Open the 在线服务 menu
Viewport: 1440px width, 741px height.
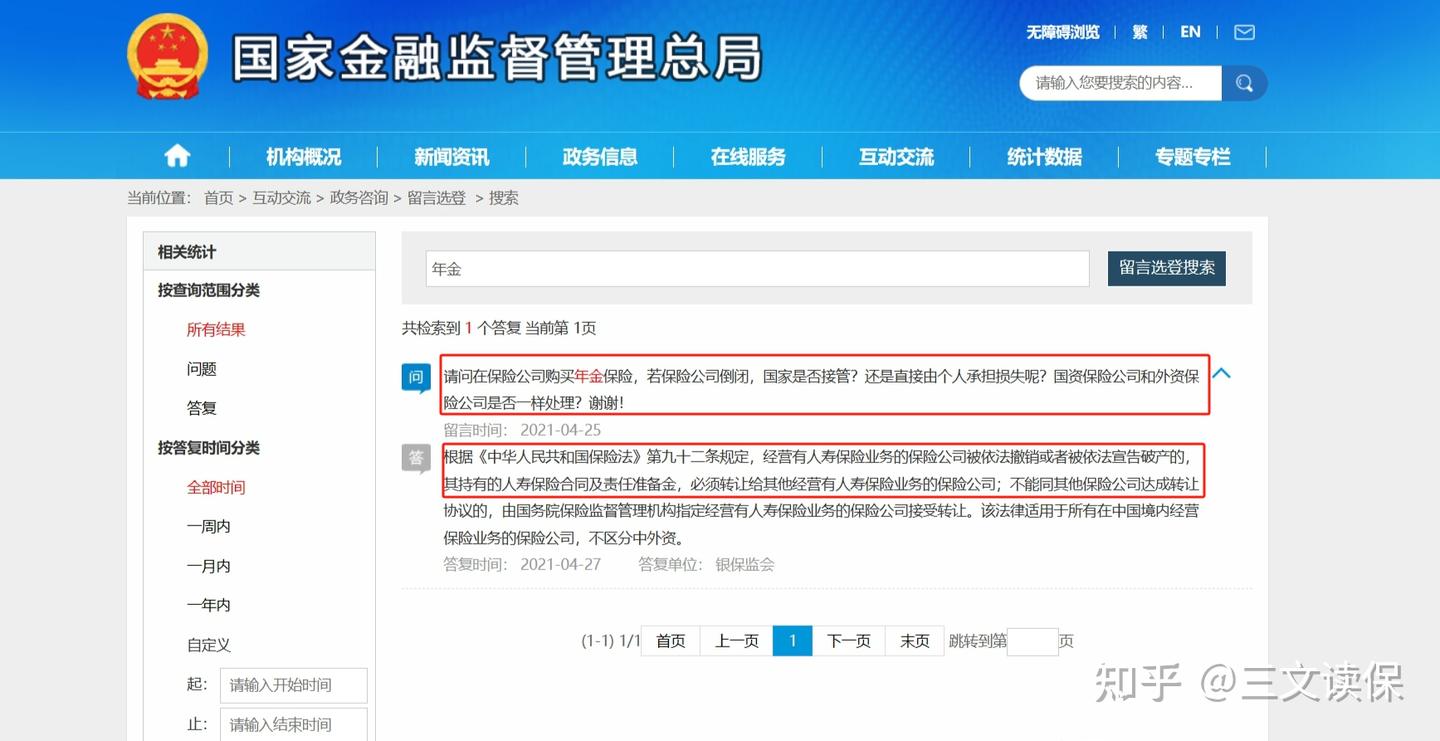click(748, 157)
